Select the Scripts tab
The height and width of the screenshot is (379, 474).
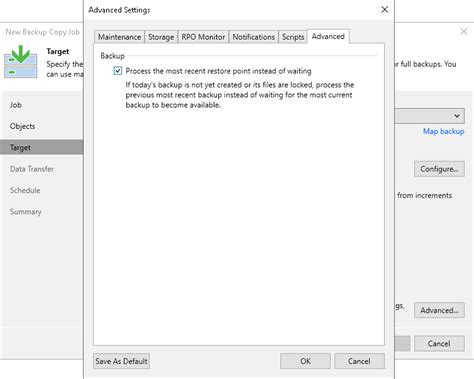(293, 37)
